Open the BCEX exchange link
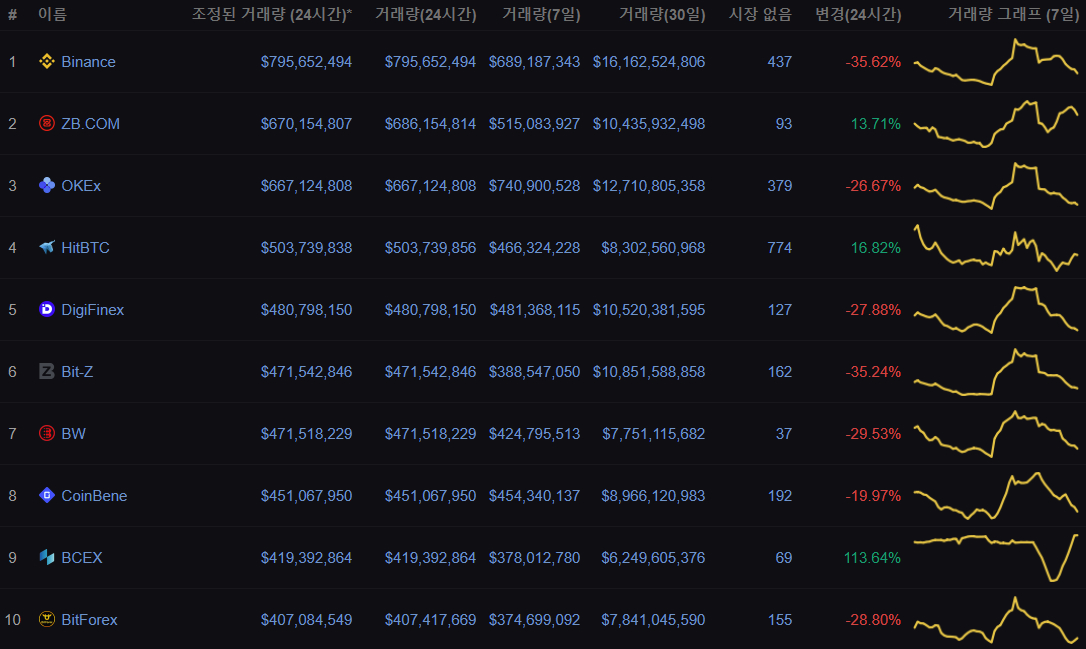The image size is (1086, 649). pos(82,558)
